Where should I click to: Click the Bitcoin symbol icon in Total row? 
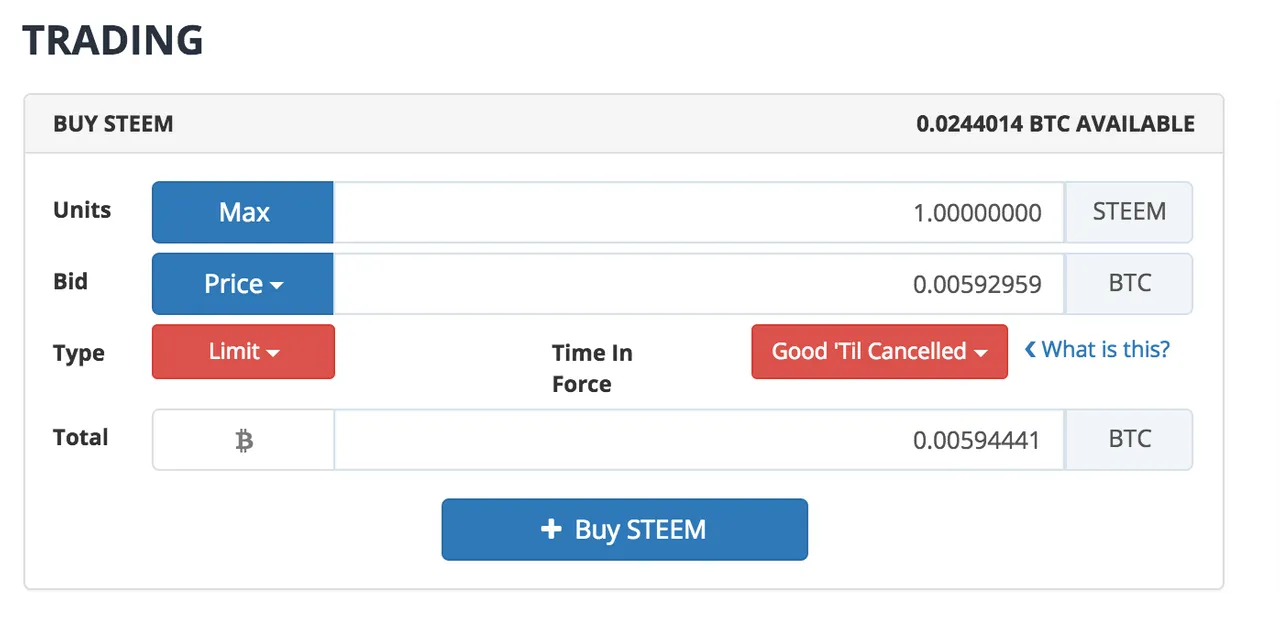tap(244, 440)
